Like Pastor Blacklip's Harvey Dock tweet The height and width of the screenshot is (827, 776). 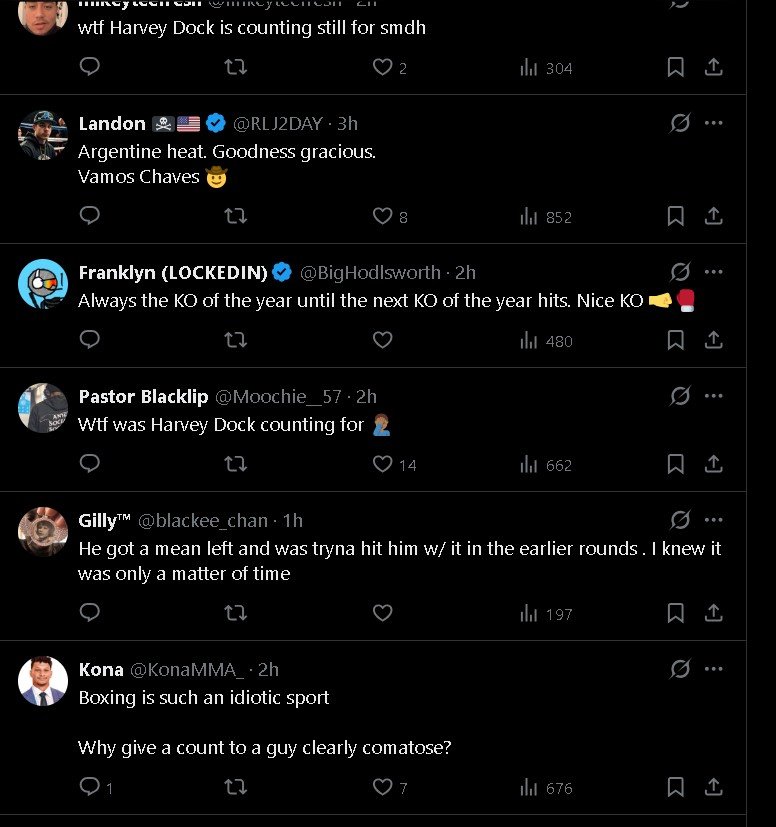point(382,464)
